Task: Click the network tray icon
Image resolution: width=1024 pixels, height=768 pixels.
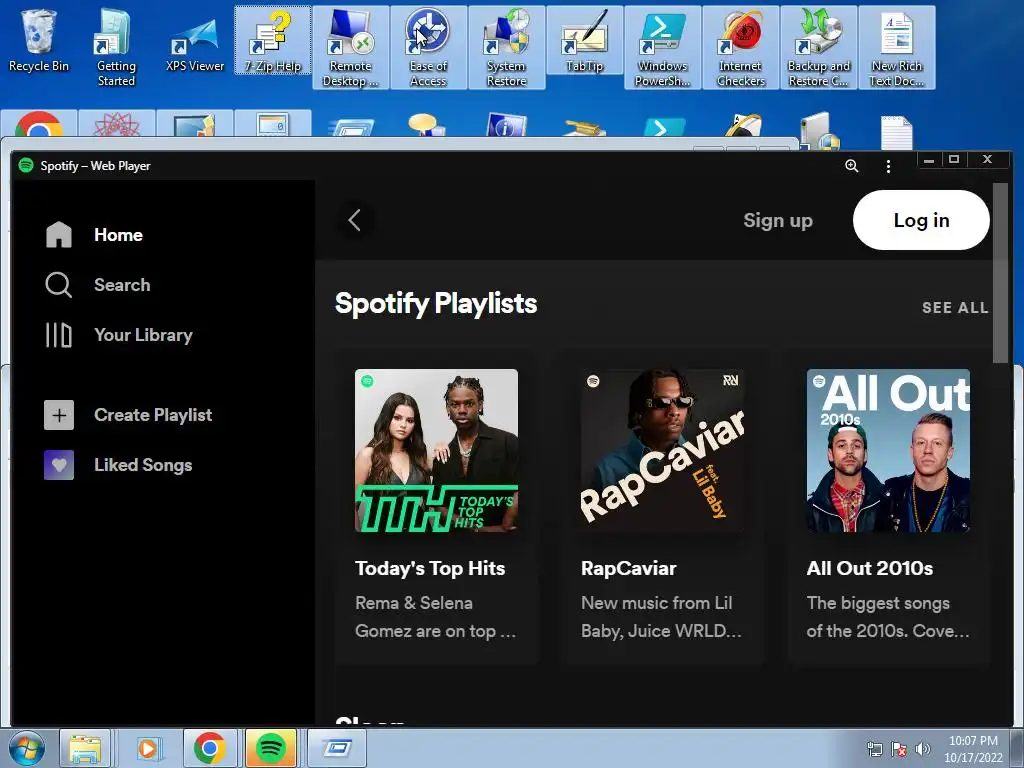Action: 874,749
